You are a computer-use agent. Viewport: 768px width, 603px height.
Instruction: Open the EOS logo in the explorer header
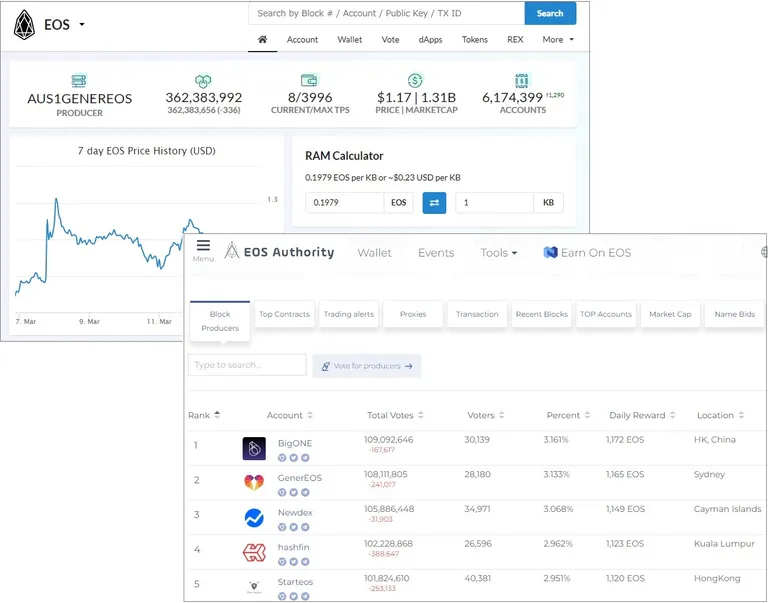coord(24,24)
